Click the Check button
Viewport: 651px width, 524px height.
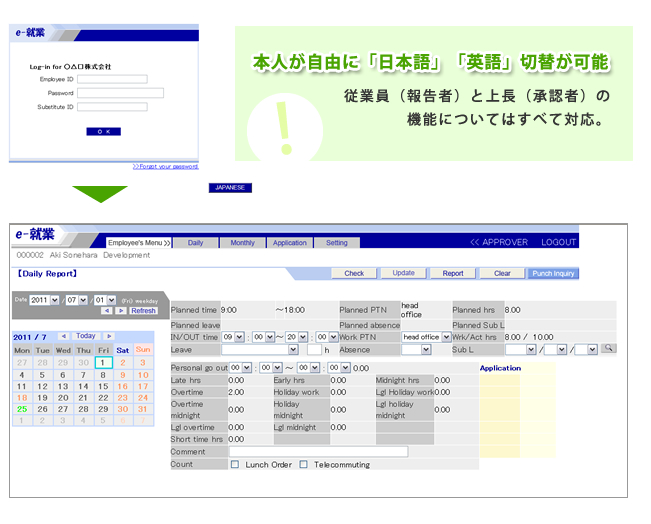tap(354, 273)
